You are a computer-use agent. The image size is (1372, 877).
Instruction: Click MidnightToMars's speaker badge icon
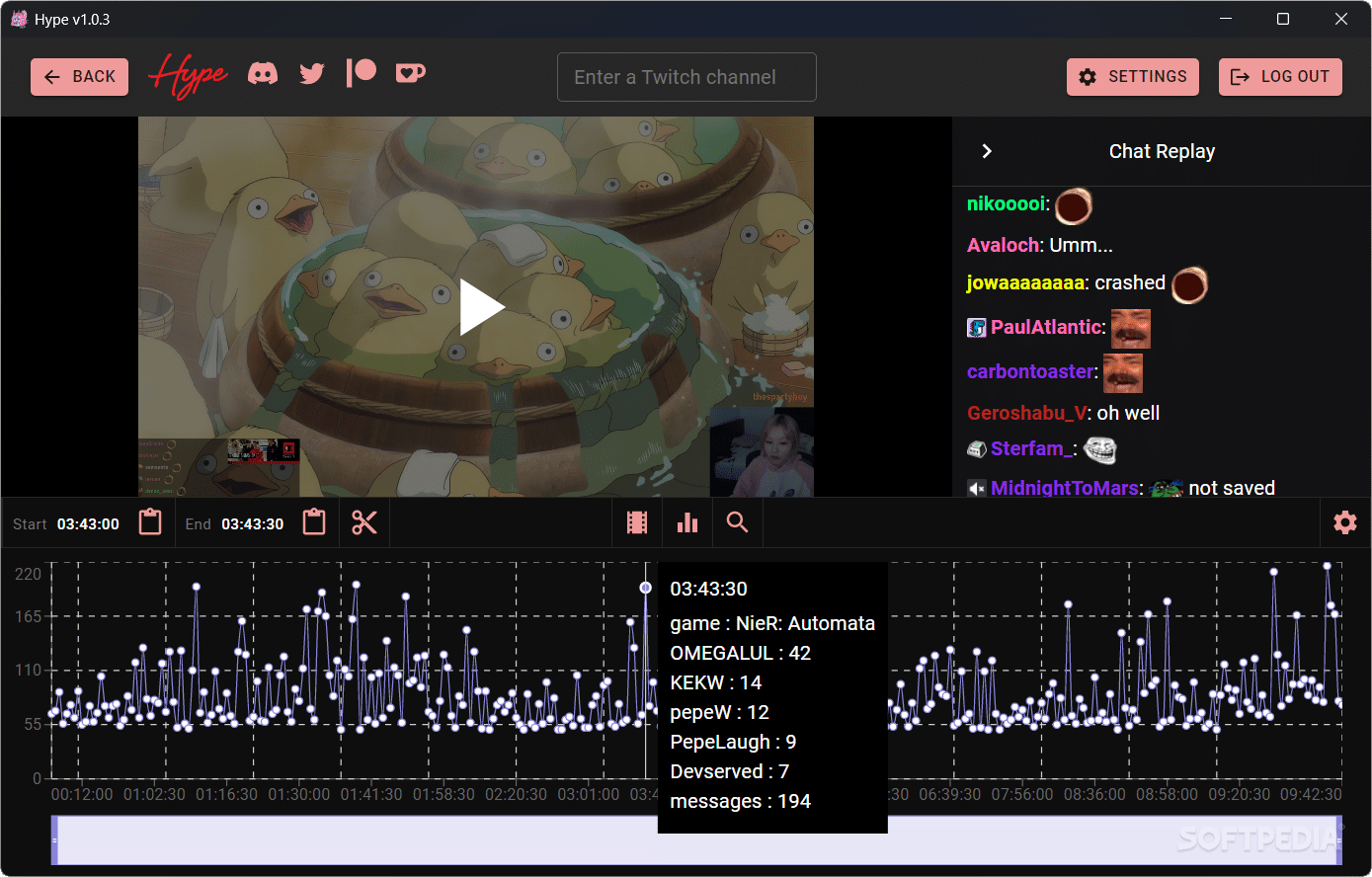tap(977, 489)
